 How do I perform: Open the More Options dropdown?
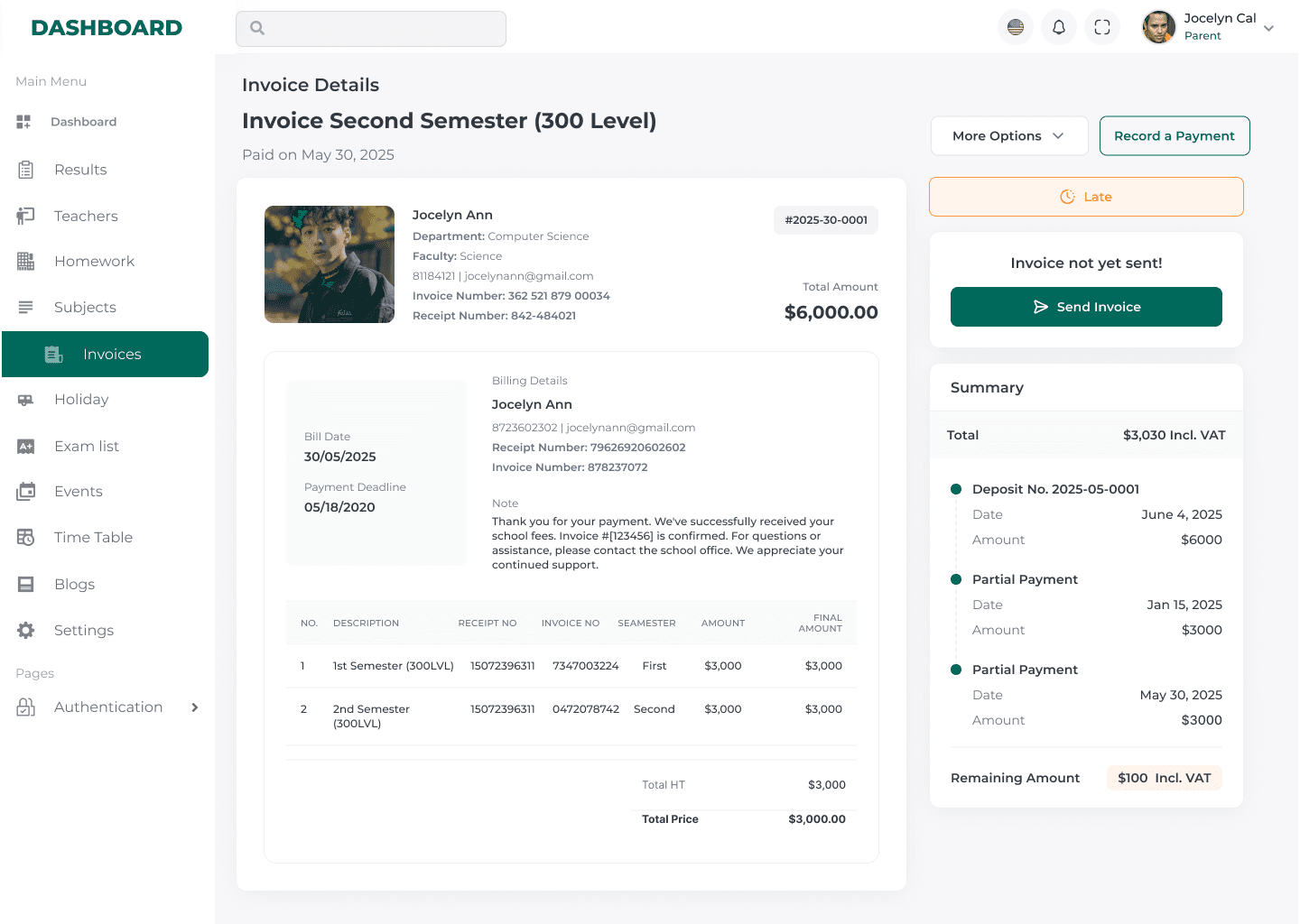coord(1008,135)
